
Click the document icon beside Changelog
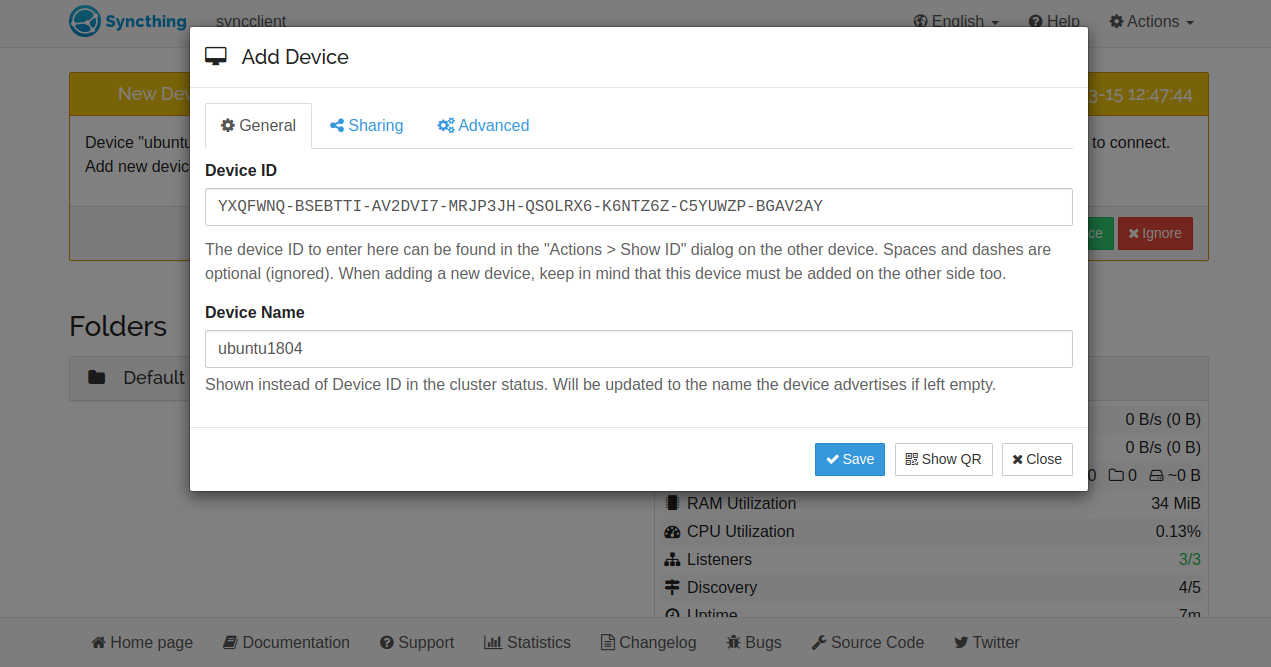[607, 643]
